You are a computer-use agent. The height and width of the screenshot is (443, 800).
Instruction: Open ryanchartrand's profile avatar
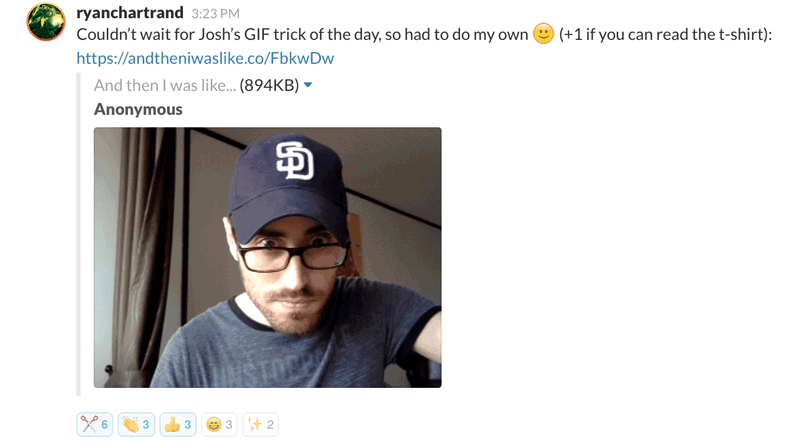click(x=46, y=21)
